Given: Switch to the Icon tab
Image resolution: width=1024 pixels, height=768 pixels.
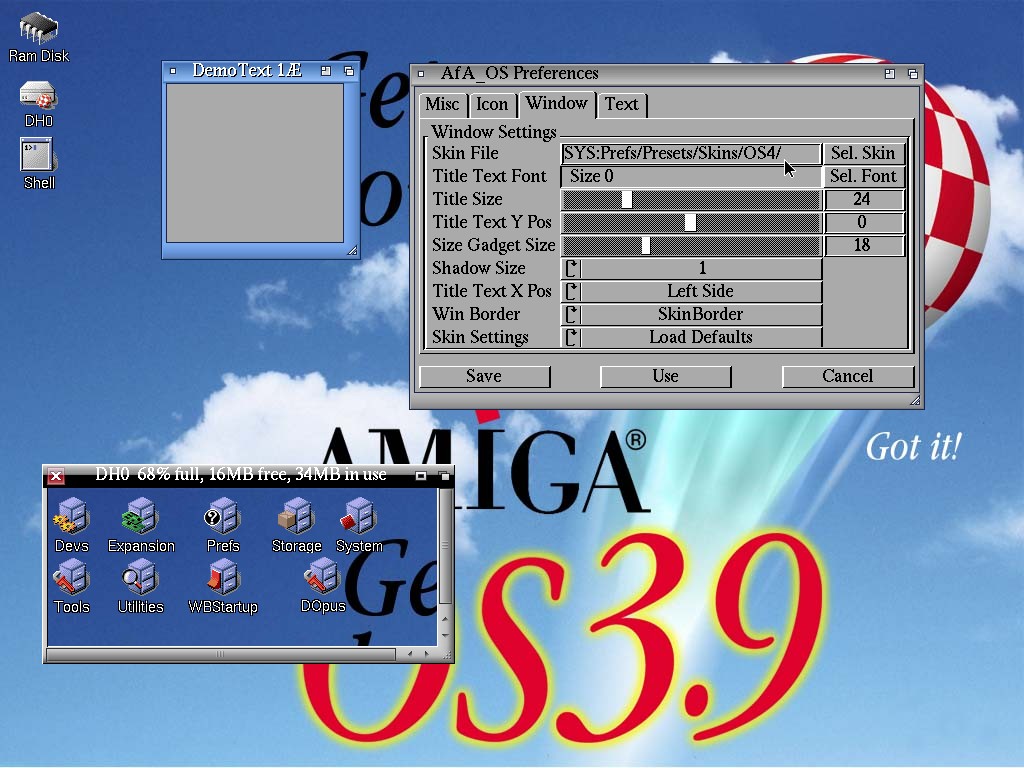Looking at the screenshot, I should [x=491, y=104].
